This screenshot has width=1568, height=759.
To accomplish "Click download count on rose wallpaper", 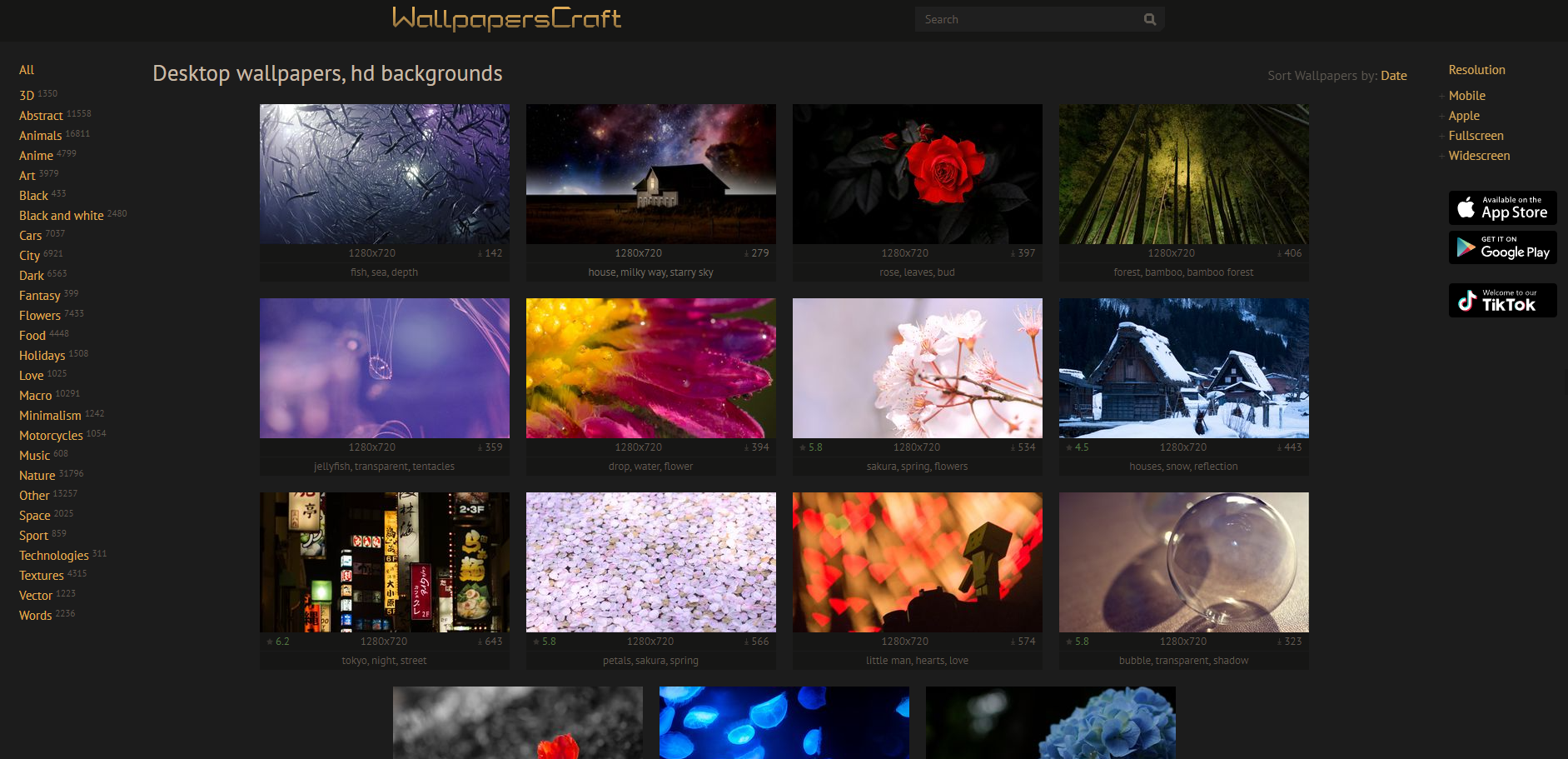I will [x=1023, y=253].
